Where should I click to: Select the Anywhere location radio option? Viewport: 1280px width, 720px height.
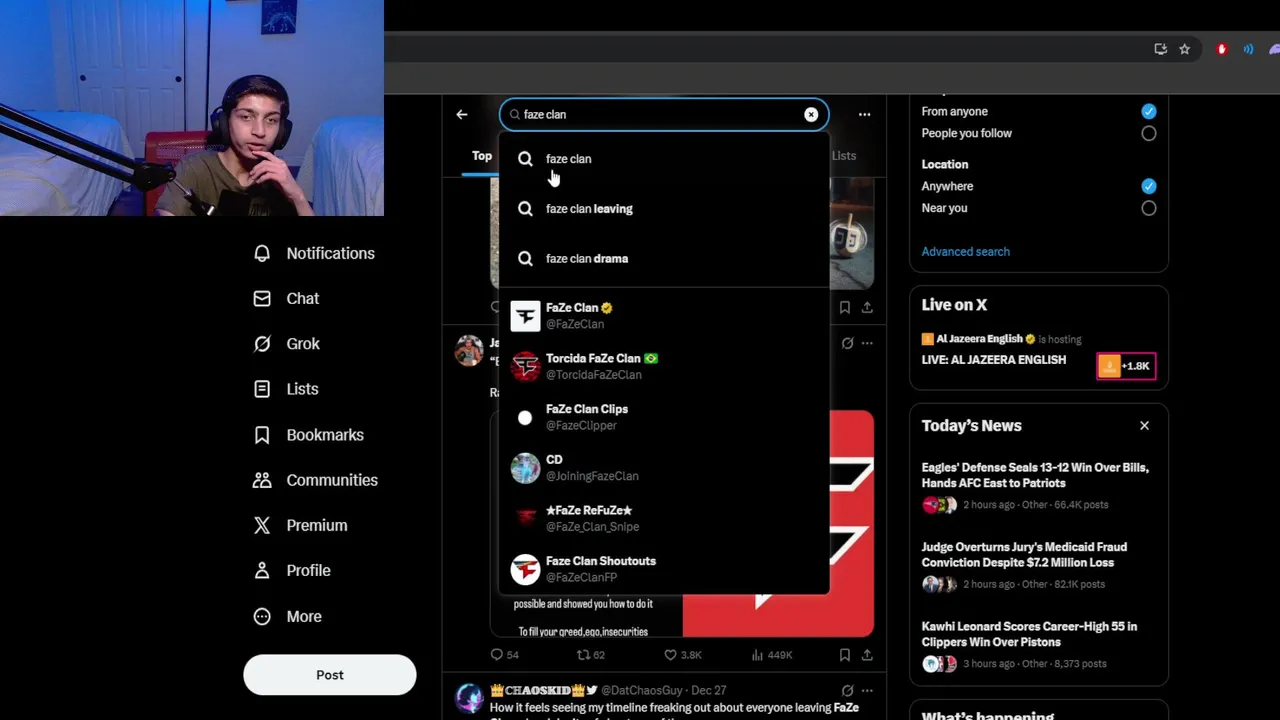pyautogui.click(x=1149, y=186)
